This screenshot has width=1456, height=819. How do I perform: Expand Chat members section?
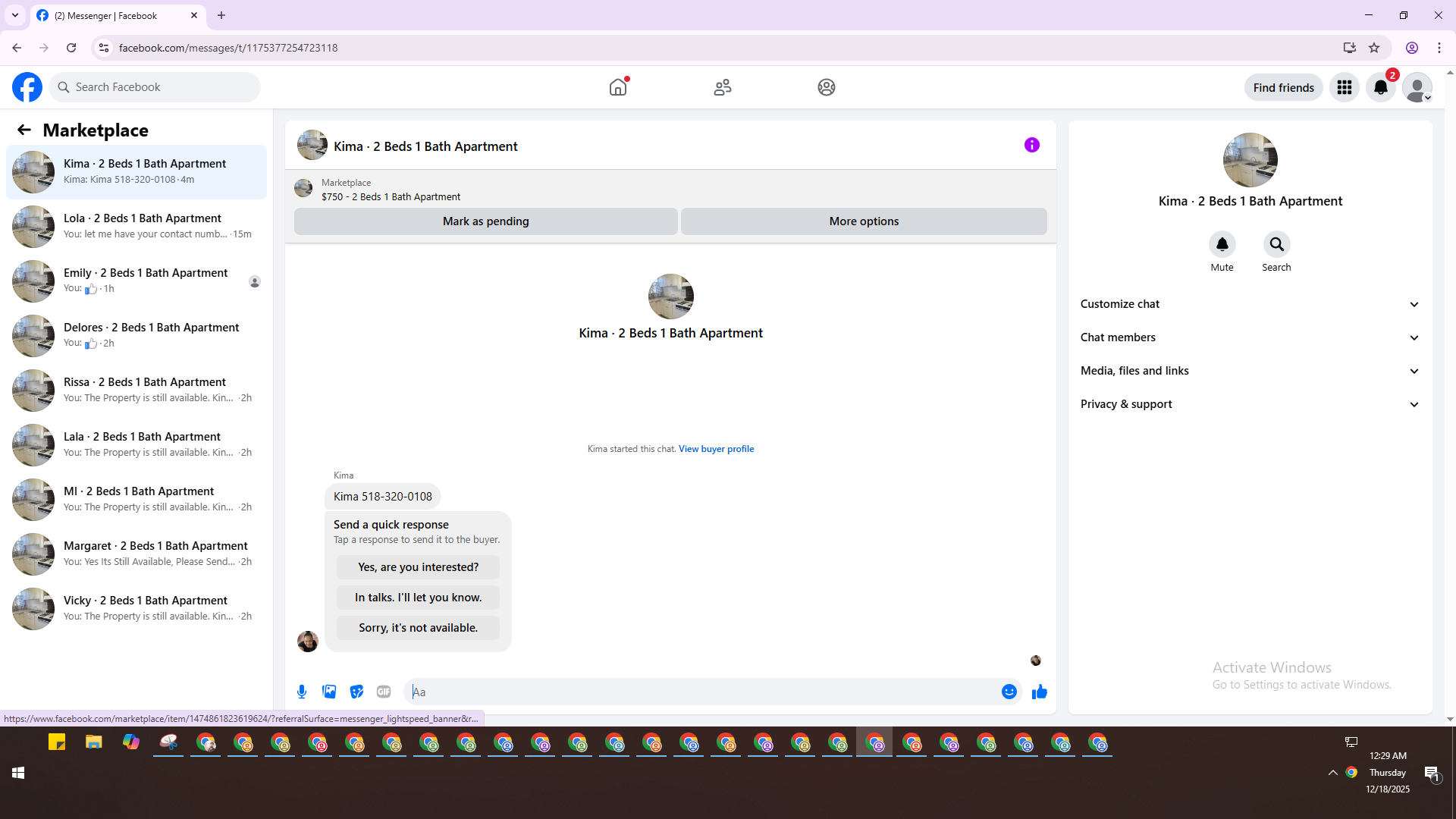1250,337
